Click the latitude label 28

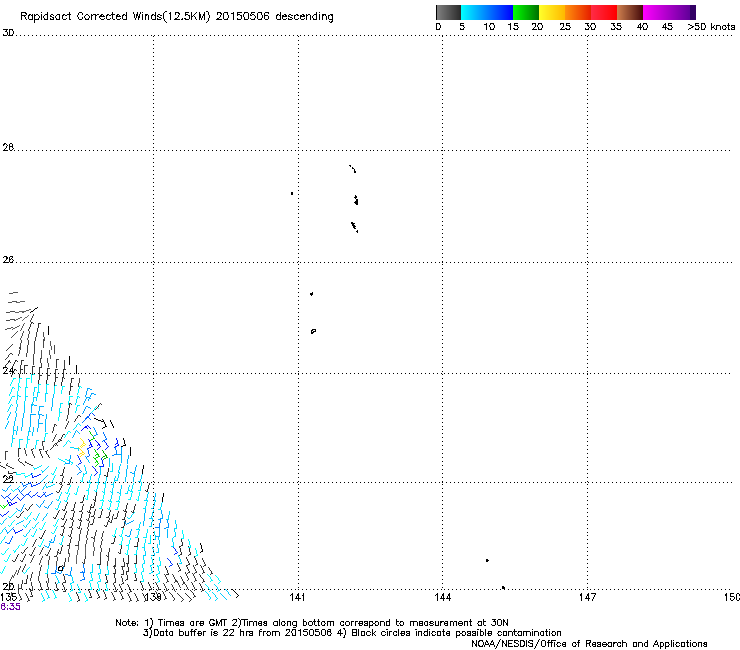tap(8, 147)
